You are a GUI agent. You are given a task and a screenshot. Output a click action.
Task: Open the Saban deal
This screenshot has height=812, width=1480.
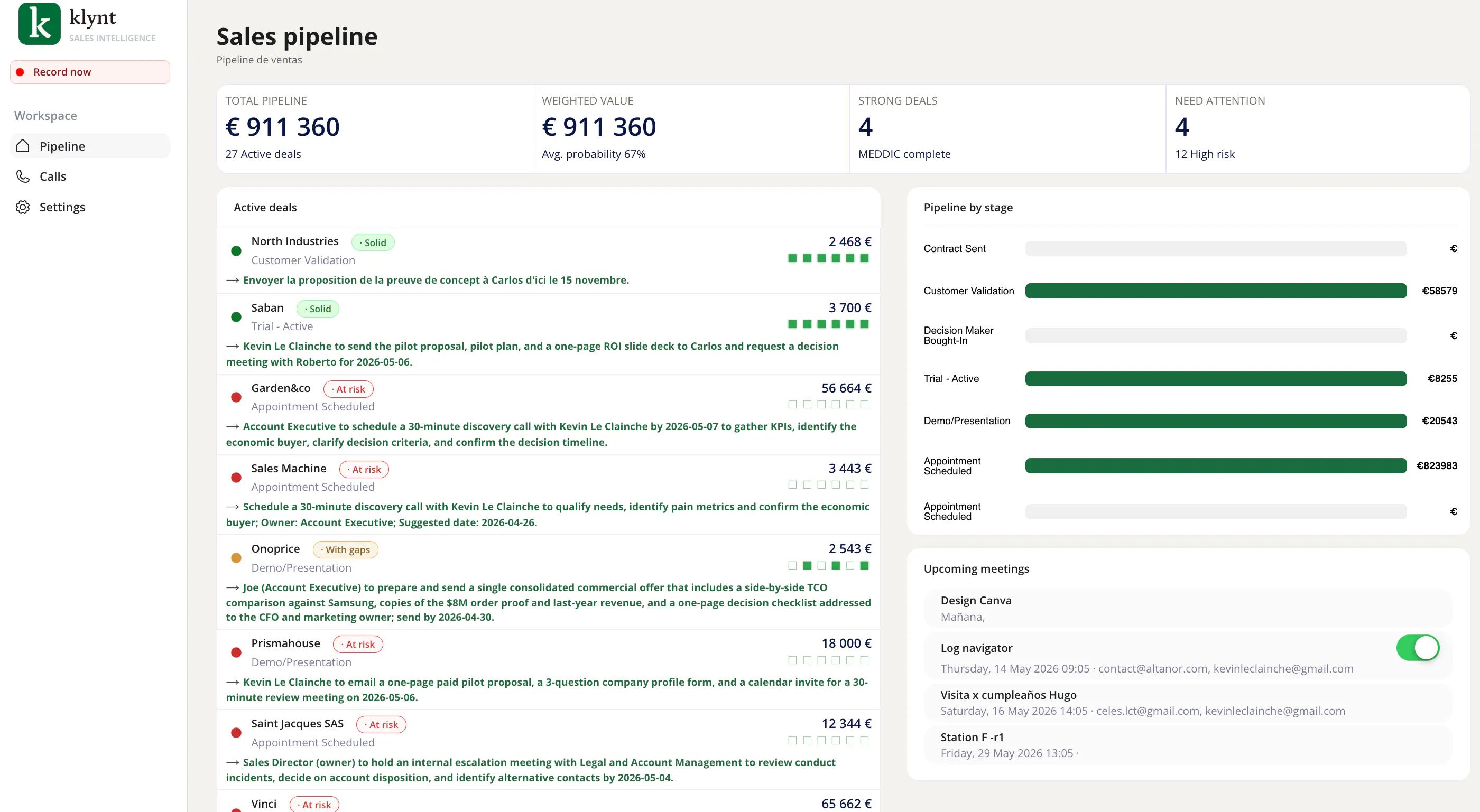[x=549, y=334]
